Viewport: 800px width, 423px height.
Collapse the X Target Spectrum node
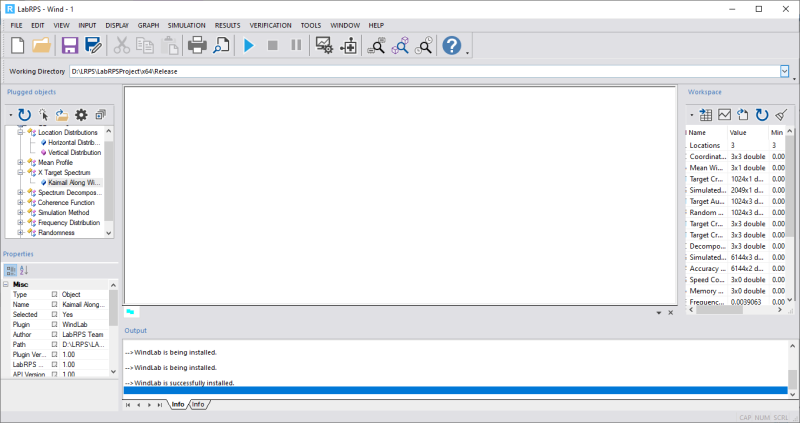21,172
